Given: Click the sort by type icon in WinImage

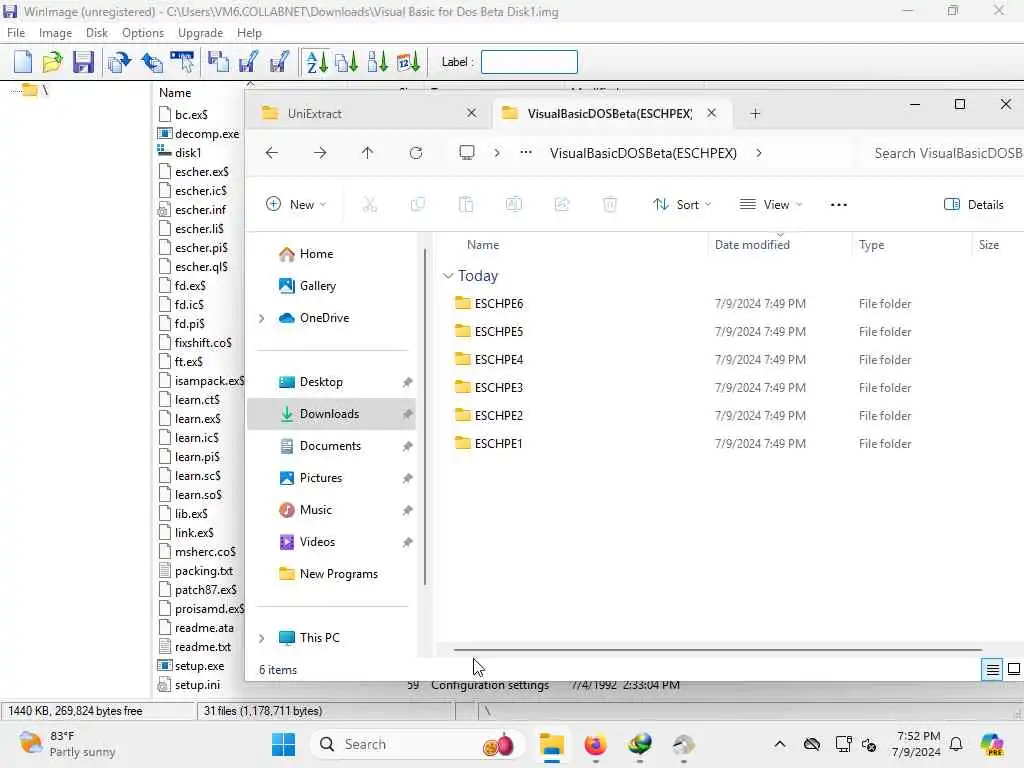Looking at the screenshot, I should coord(346,62).
